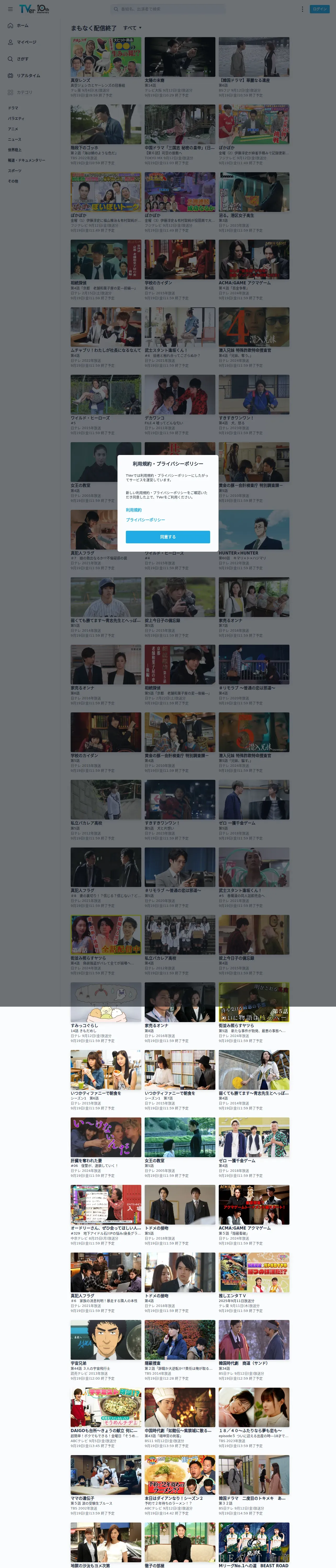Open 階段下のゴッホ thumbnail

[105, 124]
